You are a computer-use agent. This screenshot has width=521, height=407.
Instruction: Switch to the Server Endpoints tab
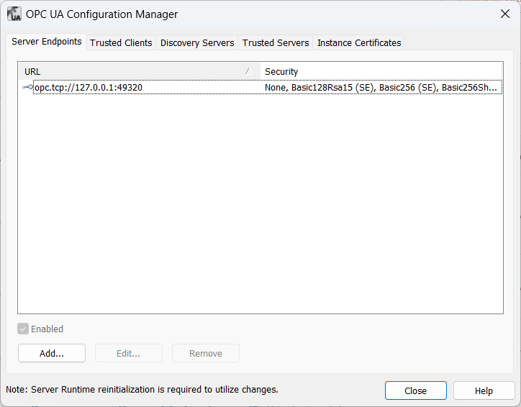coord(46,42)
